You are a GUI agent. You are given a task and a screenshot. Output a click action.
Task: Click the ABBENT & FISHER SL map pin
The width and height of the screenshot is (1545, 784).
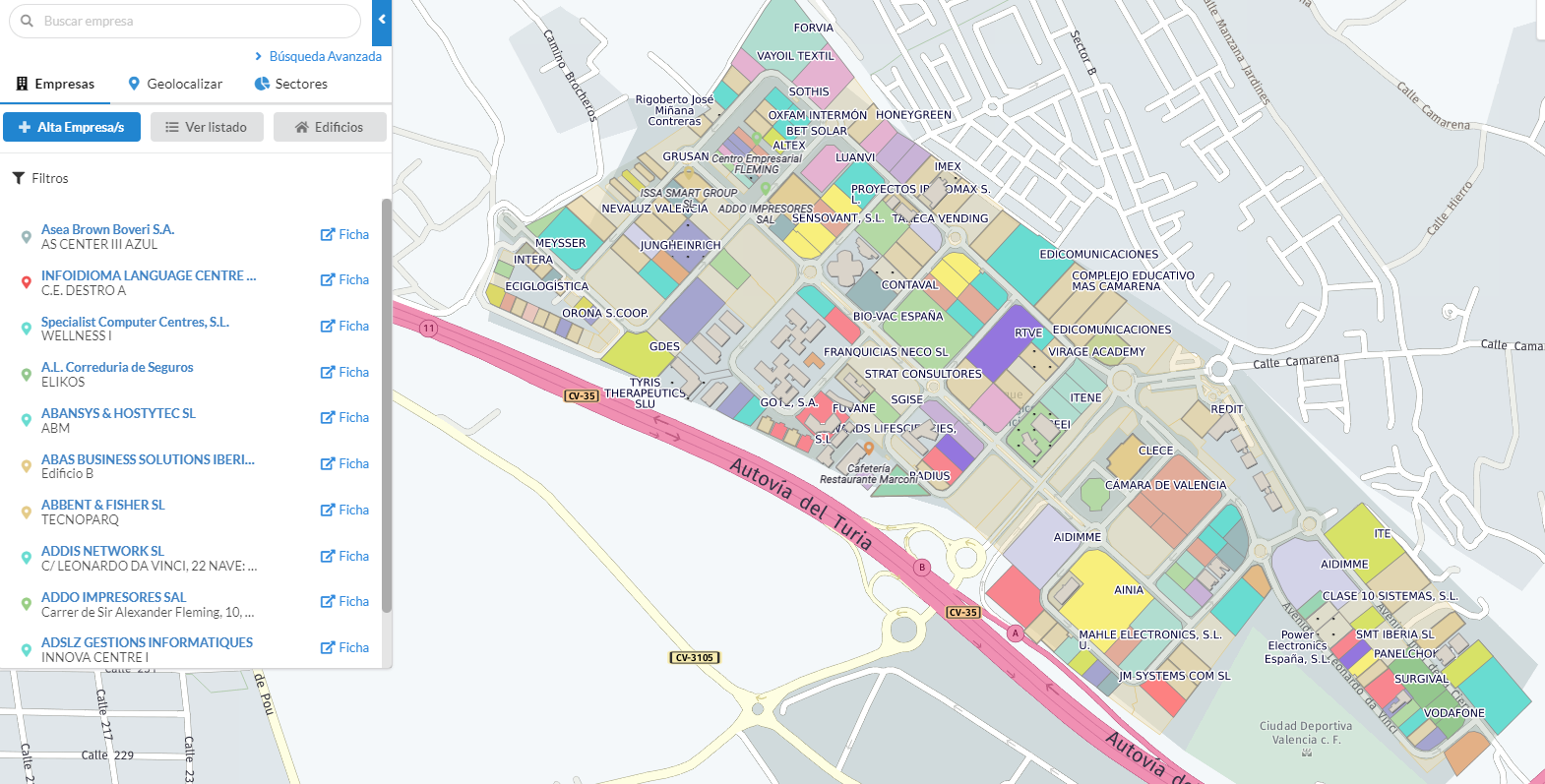tap(27, 512)
